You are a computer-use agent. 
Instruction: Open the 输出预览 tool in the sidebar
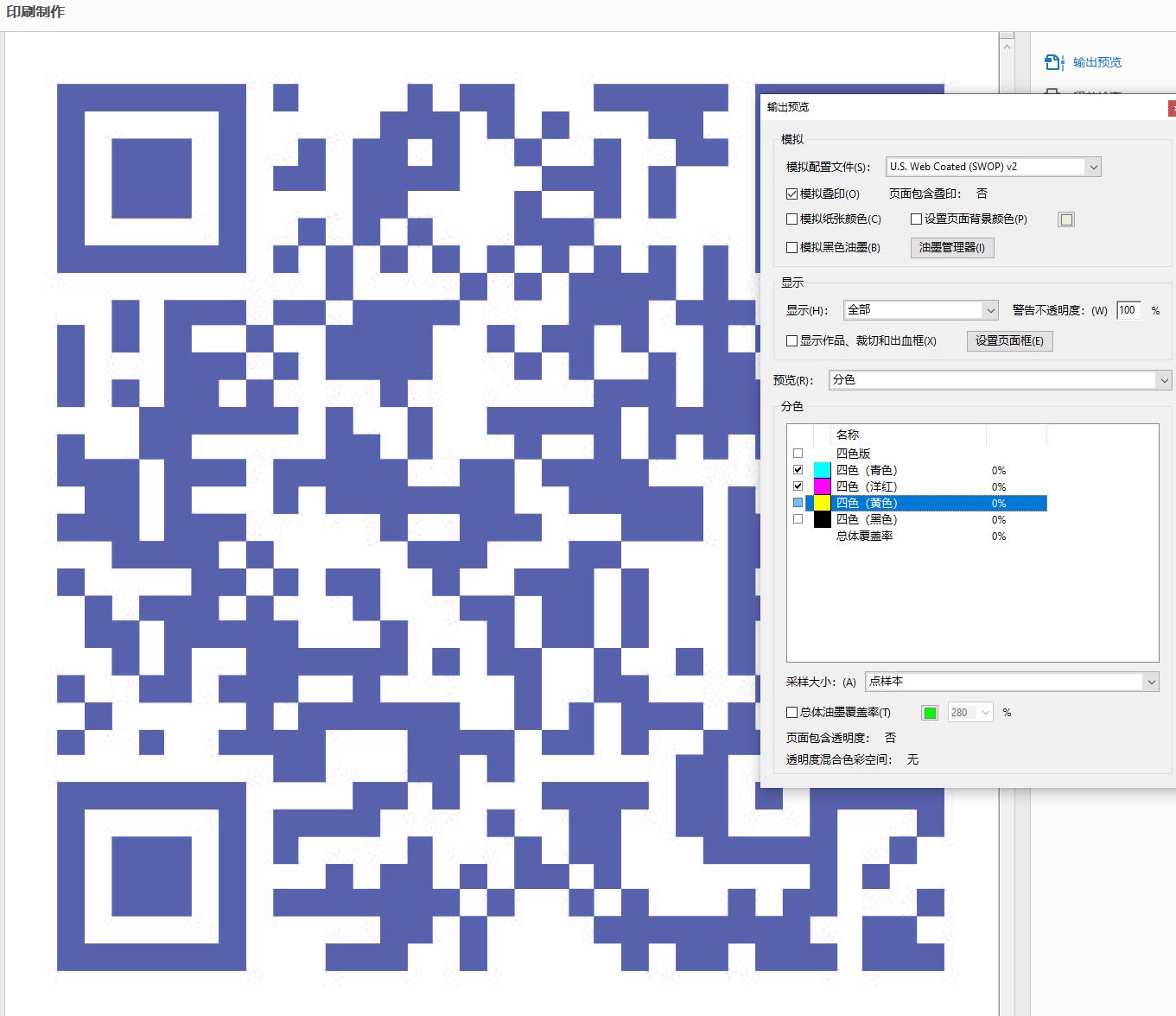tap(1084, 62)
